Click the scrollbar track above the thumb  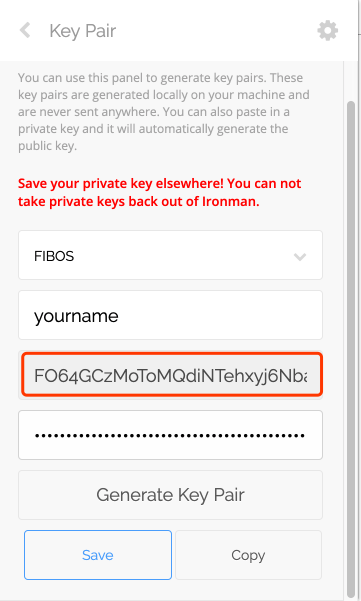[x=351, y=80]
